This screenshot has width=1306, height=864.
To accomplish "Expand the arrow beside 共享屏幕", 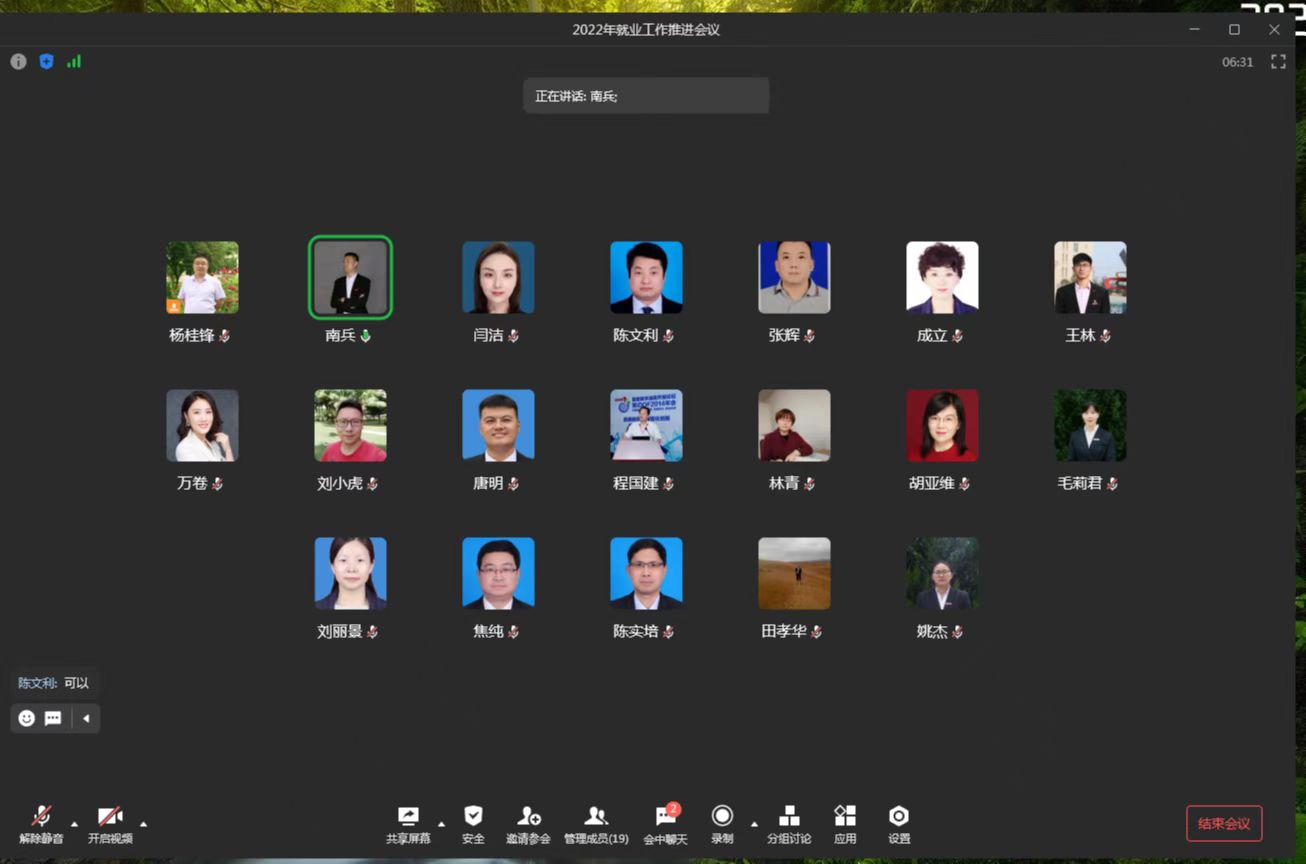I will (x=441, y=824).
